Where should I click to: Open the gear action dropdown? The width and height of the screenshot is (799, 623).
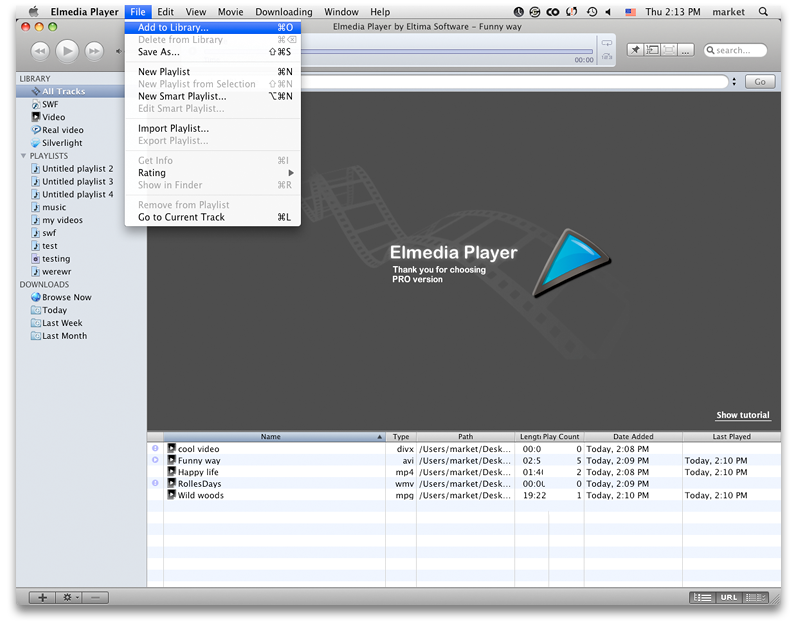point(69,598)
